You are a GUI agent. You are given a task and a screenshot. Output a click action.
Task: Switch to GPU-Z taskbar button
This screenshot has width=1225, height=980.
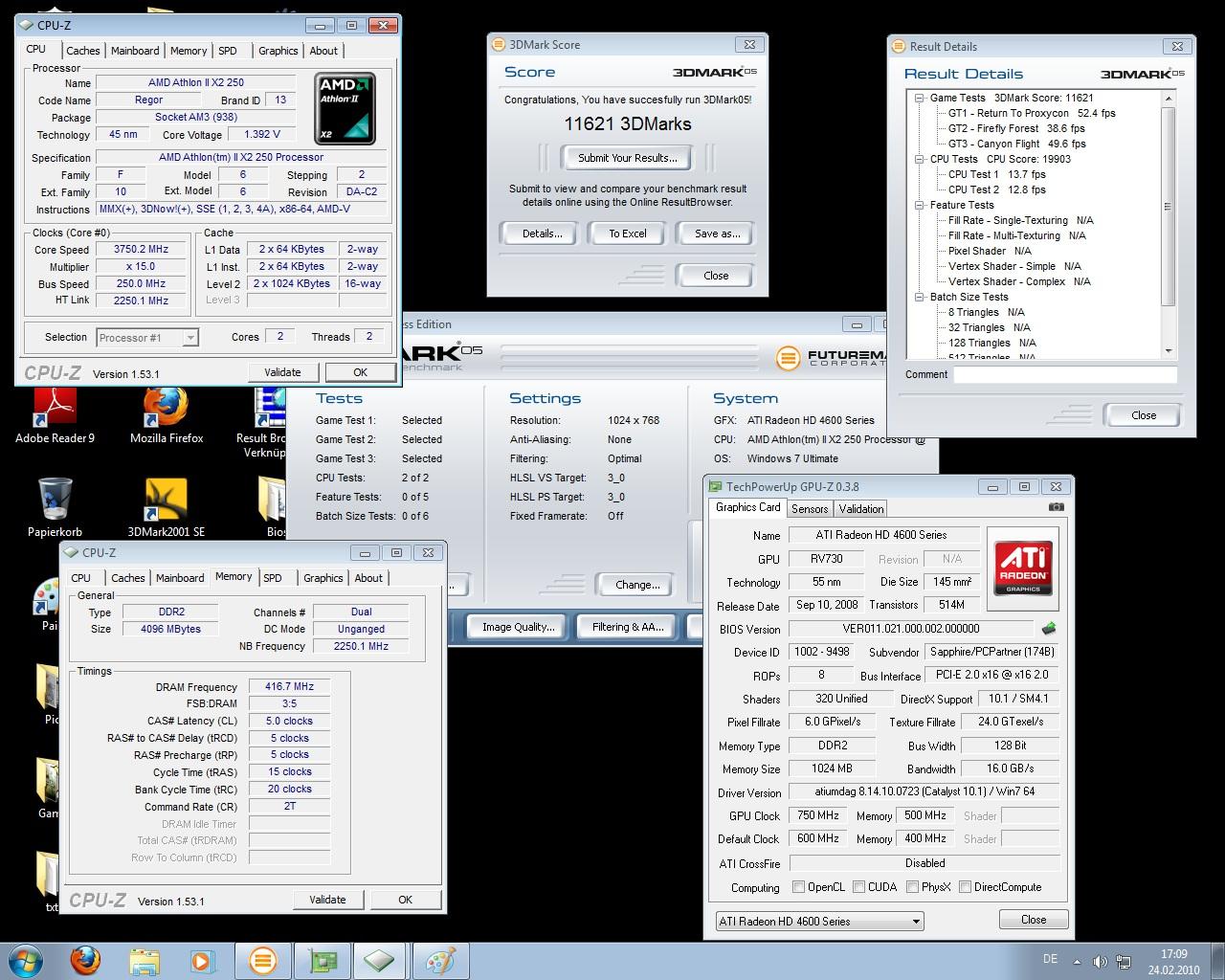tap(322, 960)
